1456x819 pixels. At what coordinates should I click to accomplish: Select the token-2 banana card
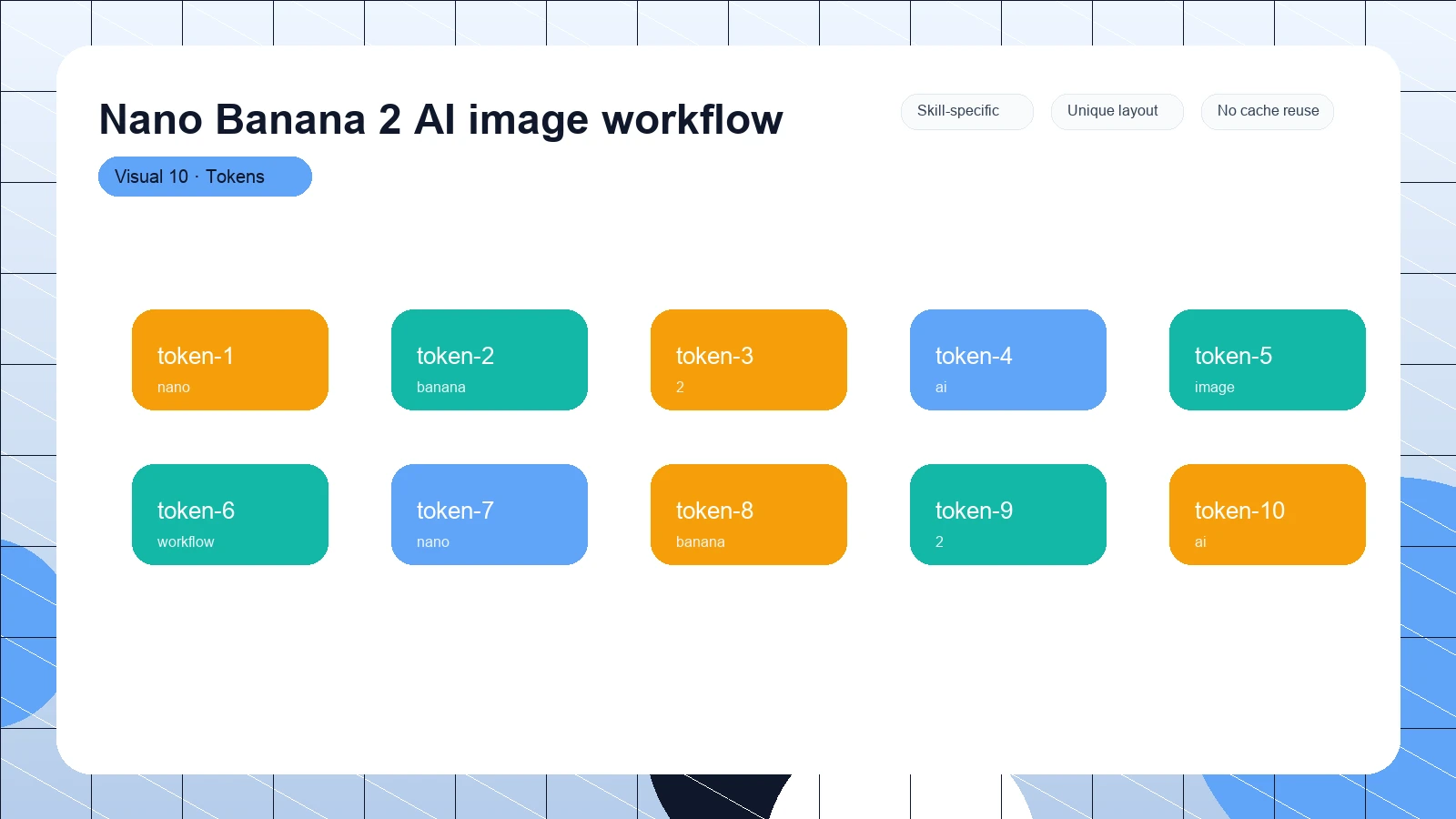point(490,359)
